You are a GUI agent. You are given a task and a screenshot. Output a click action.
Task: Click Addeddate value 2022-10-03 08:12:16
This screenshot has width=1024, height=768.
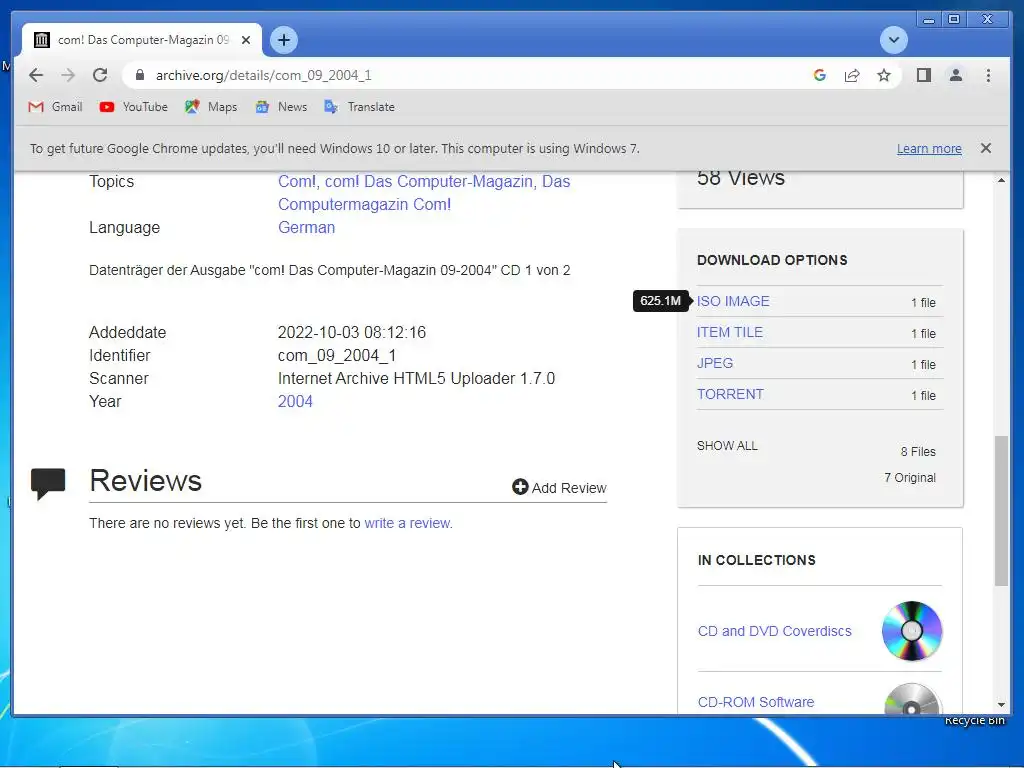(x=351, y=332)
